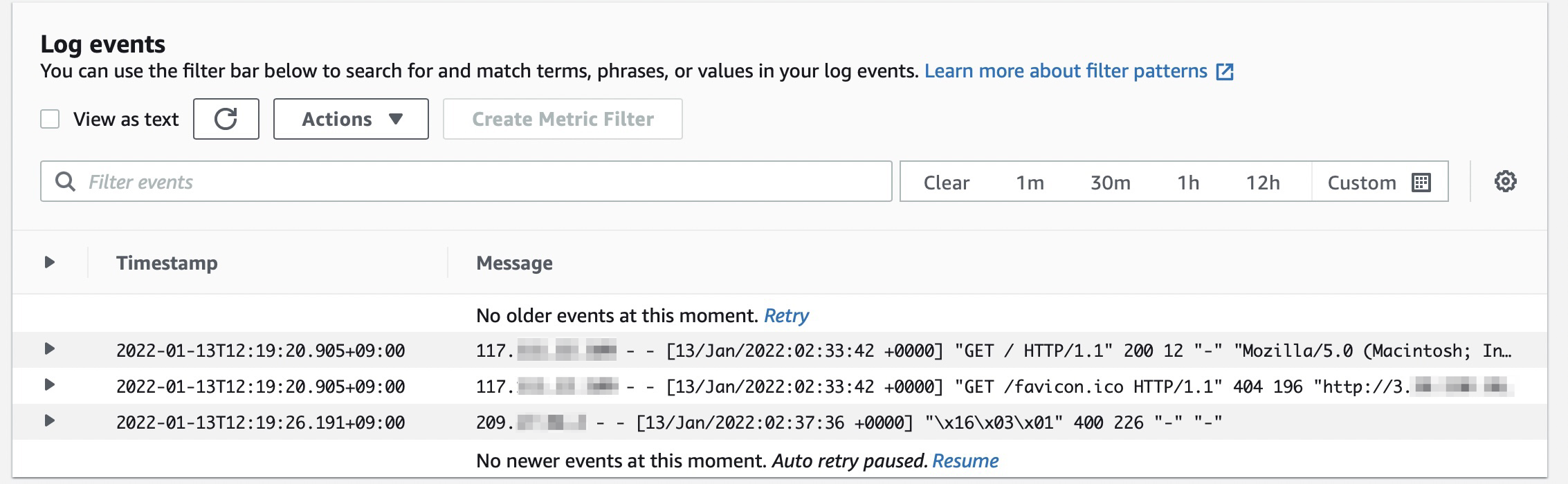
Task: Click the refresh log events icon button
Action: tap(226, 119)
